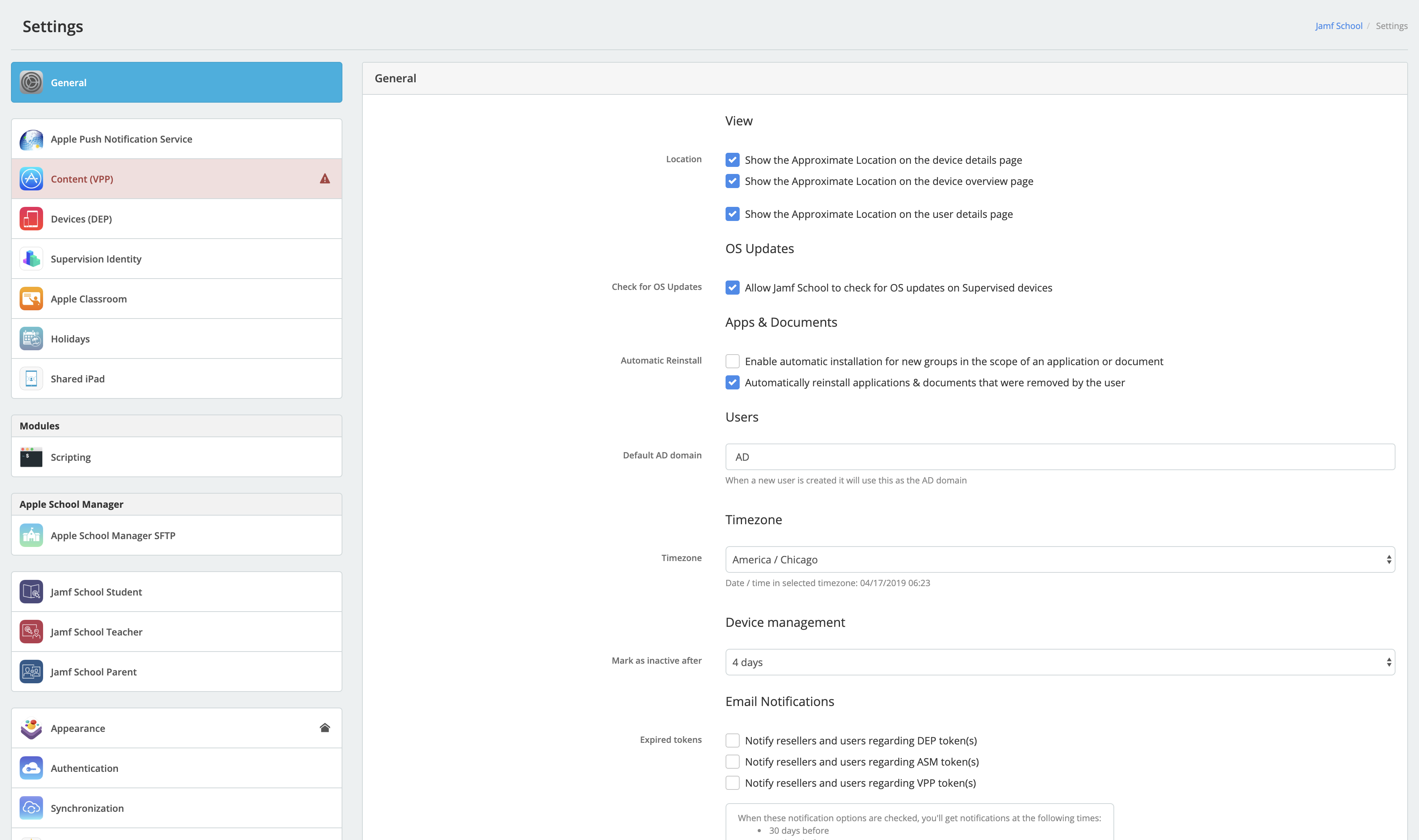This screenshot has height=840, width=1419.
Task: Check Notify resellers regarding DEP token(s)
Action: point(733,740)
